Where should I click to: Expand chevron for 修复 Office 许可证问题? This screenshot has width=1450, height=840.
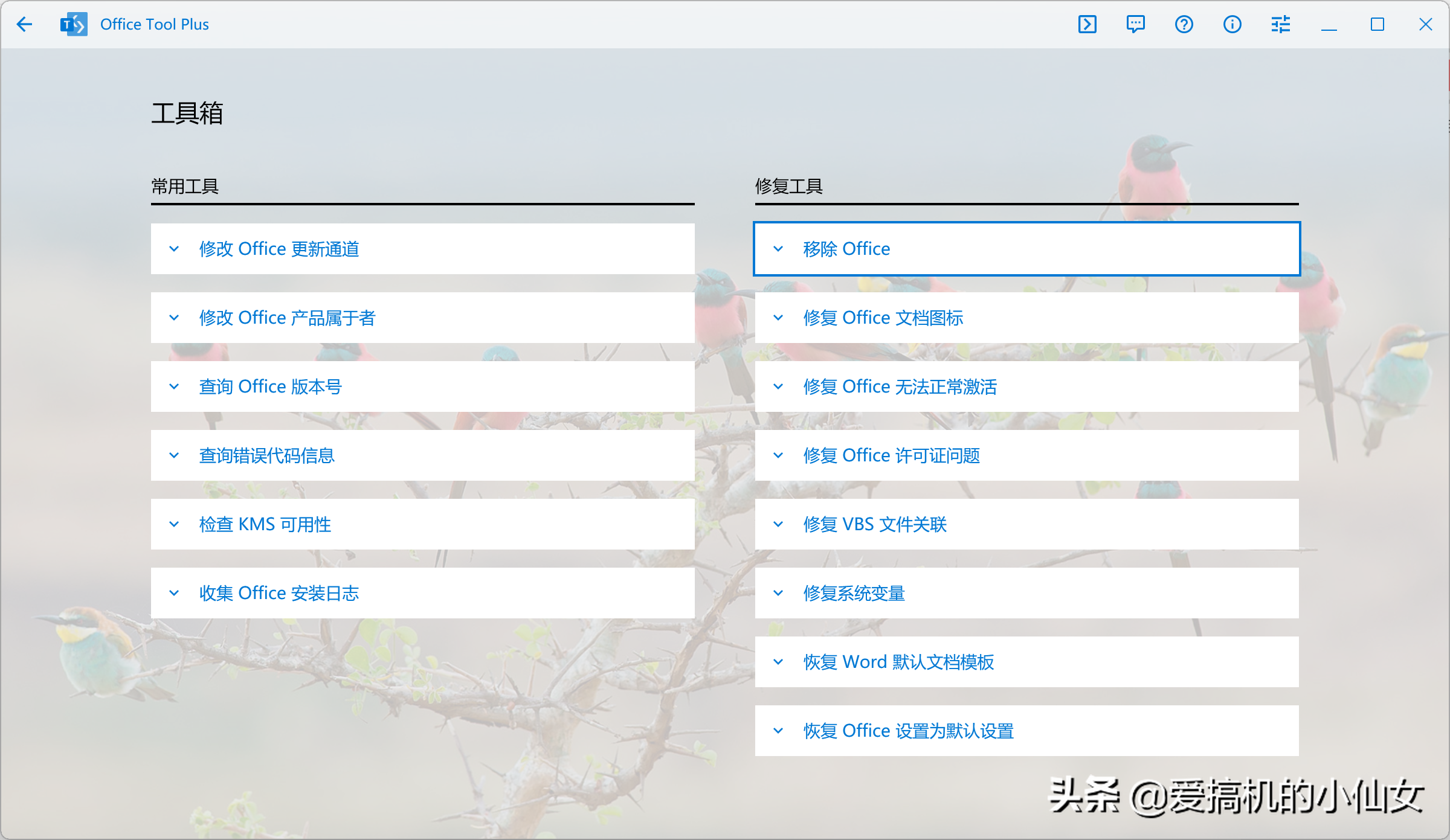[778, 455]
